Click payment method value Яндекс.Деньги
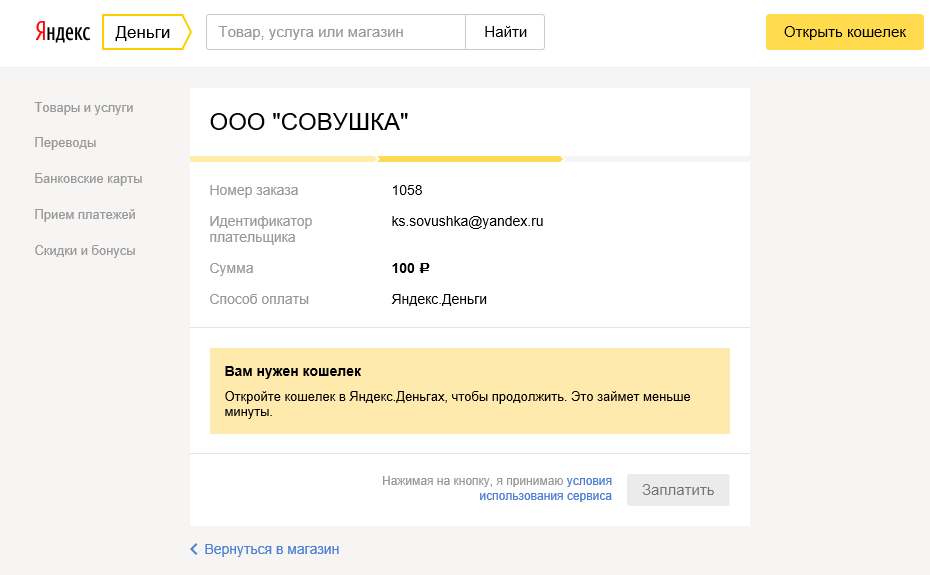Screen dimensions: 930x575 (439, 299)
